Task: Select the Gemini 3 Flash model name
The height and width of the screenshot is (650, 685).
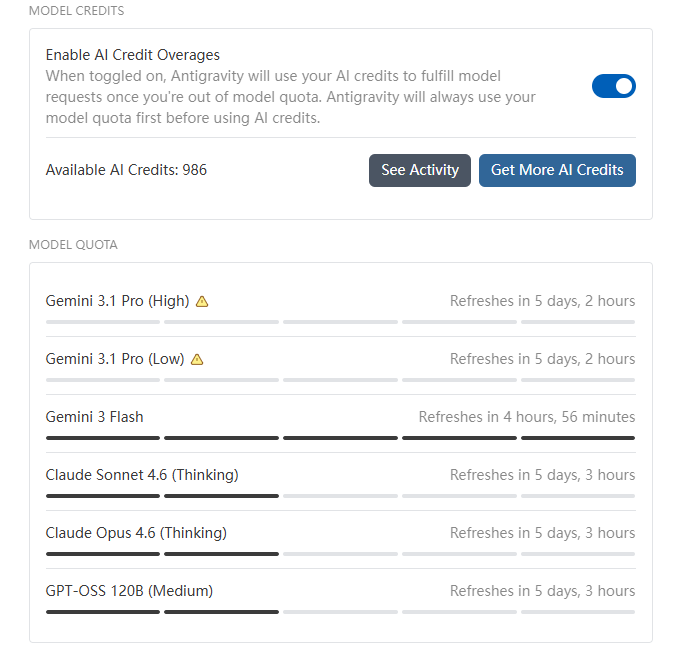Action: (94, 417)
